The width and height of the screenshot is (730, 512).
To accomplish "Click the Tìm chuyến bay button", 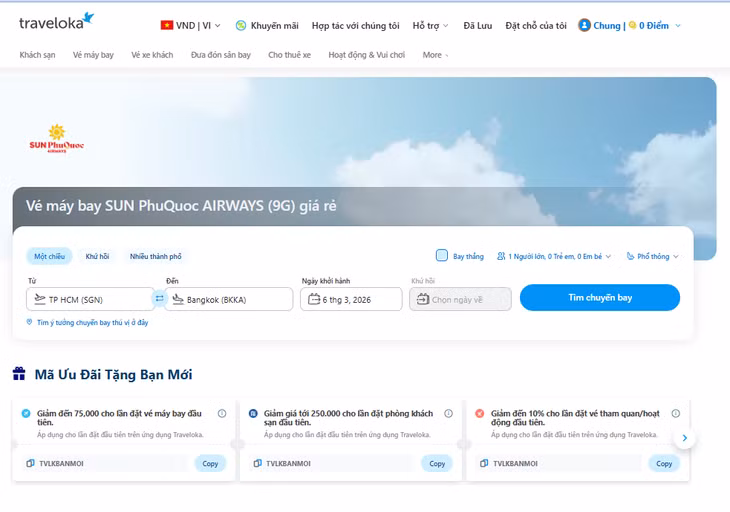I will pos(600,297).
